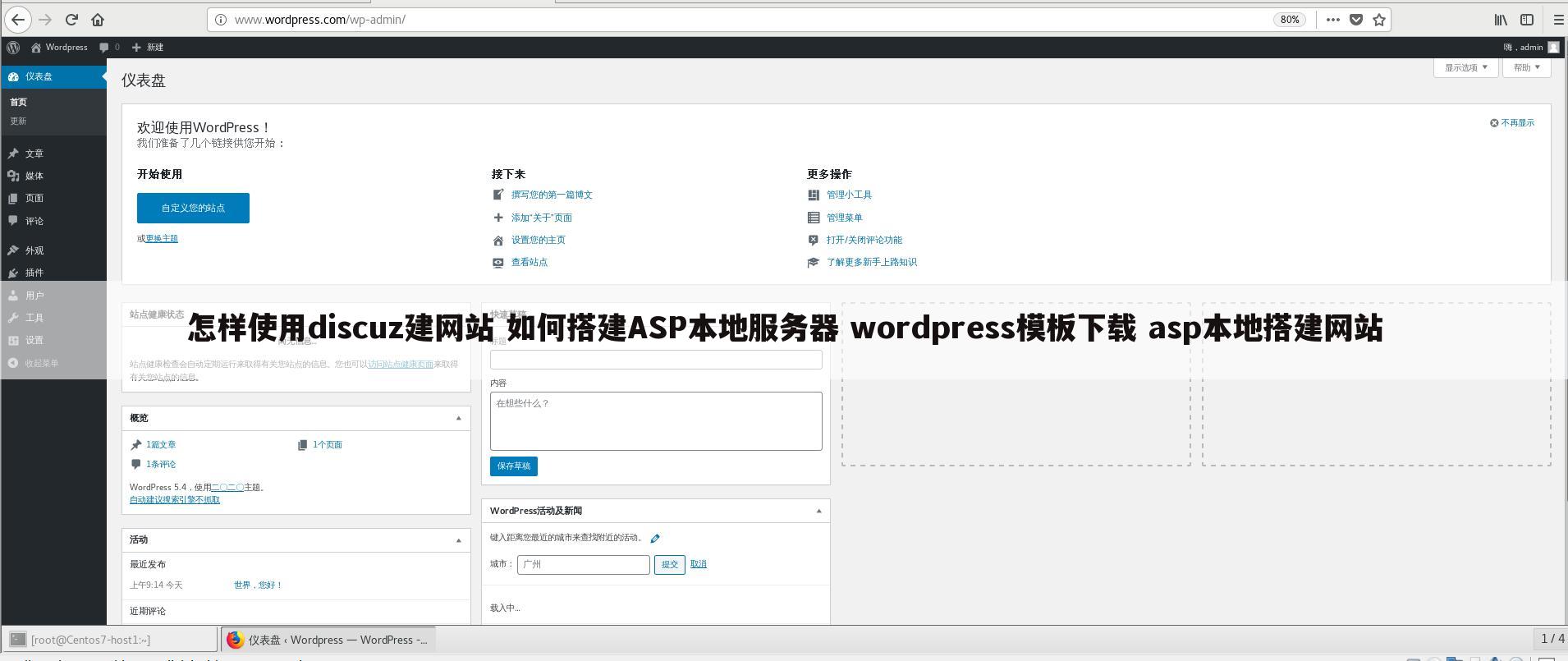Image resolution: width=1568 pixels, height=661 pixels.
Task: Click 1条评论 link in overview
Action: tap(161, 465)
